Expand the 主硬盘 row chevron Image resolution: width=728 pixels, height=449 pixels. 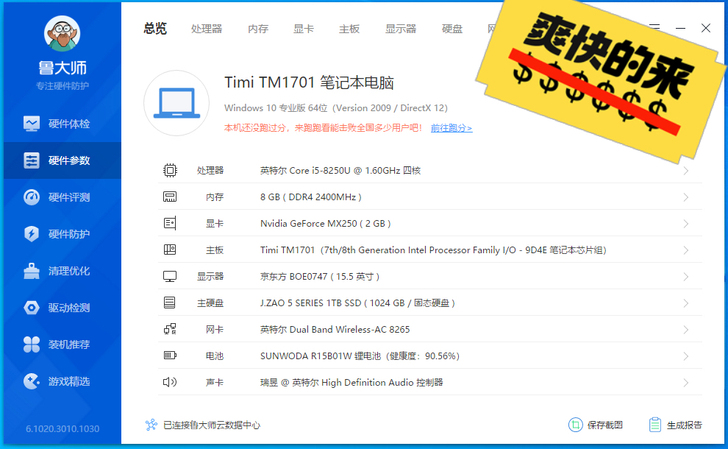[x=686, y=303]
